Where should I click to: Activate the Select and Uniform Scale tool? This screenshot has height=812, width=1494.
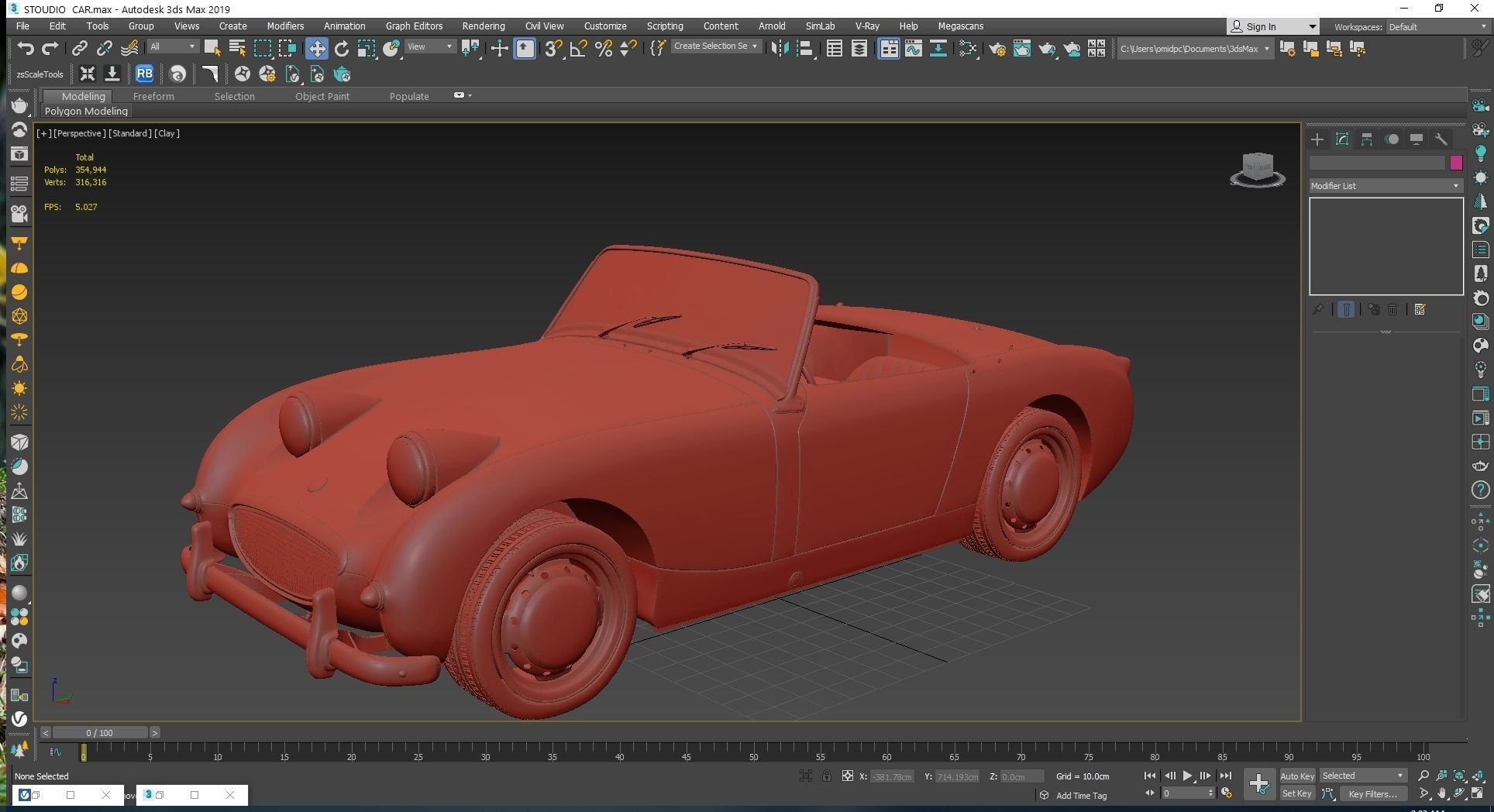(x=366, y=49)
